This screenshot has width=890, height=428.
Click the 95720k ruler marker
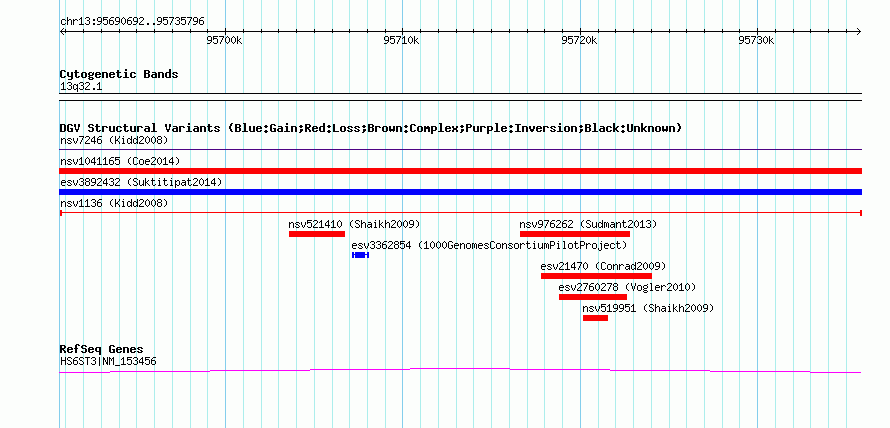(x=580, y=40)
